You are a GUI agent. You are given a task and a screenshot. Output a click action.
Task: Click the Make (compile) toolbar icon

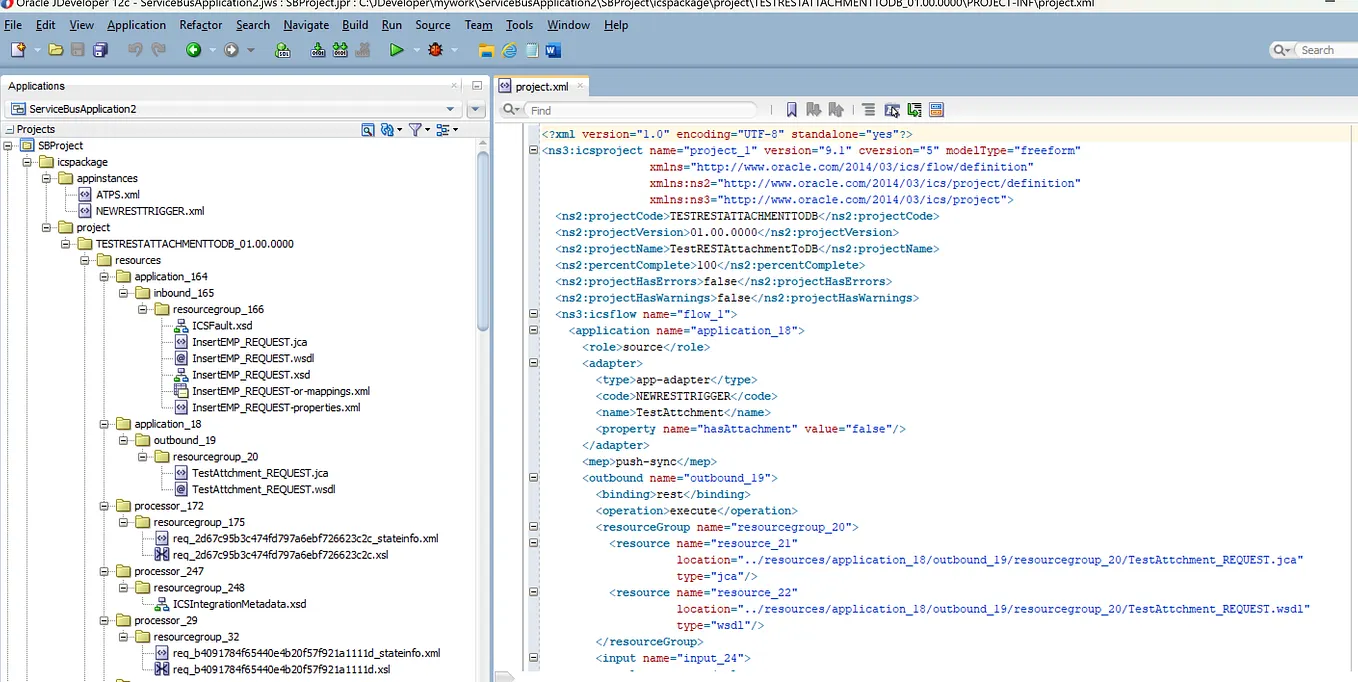pos(318,49)
